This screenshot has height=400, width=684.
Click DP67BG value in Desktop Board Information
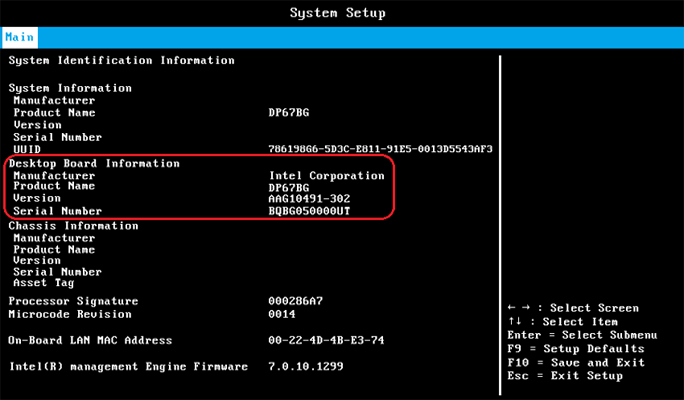click(289, 188)
